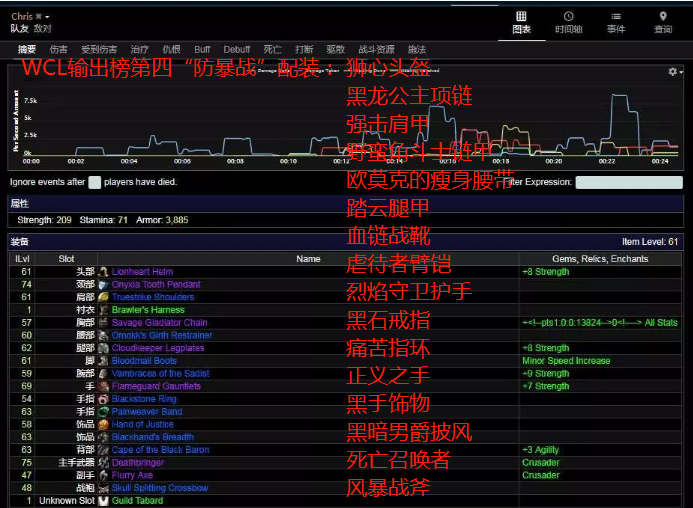The image size is (693, 508).
Task: Open the Blackstone Ring link
Action: pyautogui.click(x=144, y=399)
